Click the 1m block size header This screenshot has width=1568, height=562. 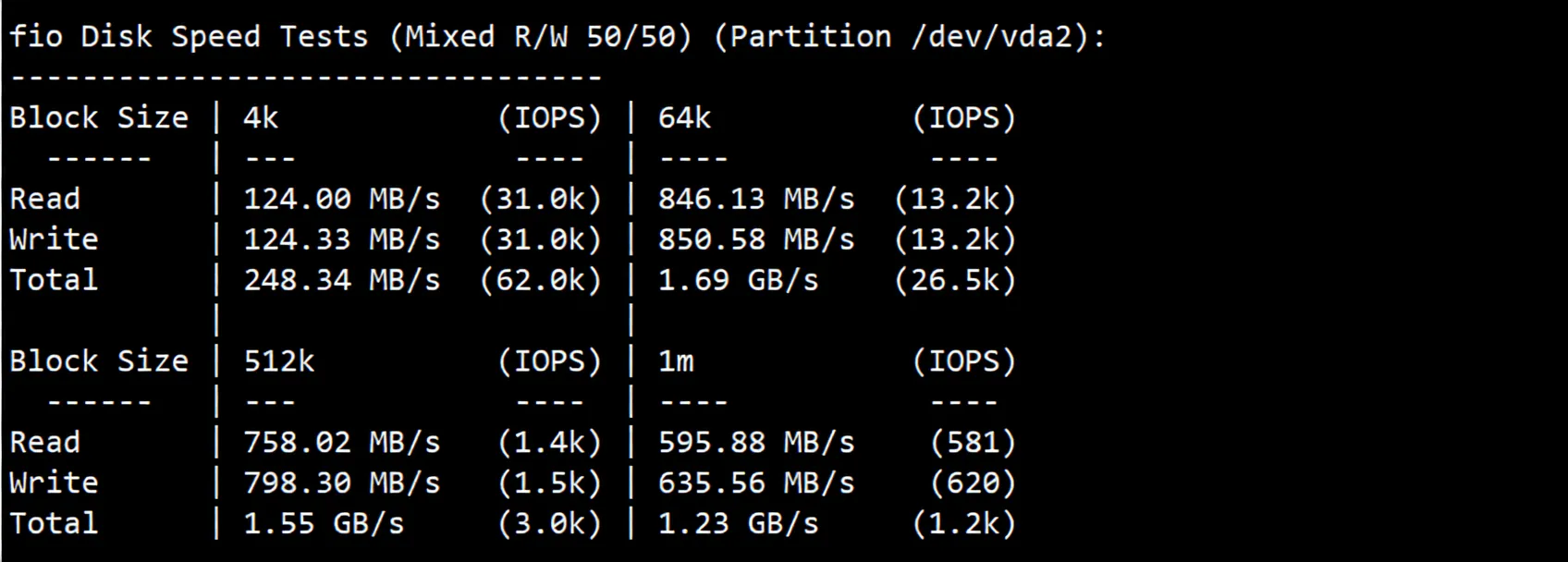tap(676, 360)
